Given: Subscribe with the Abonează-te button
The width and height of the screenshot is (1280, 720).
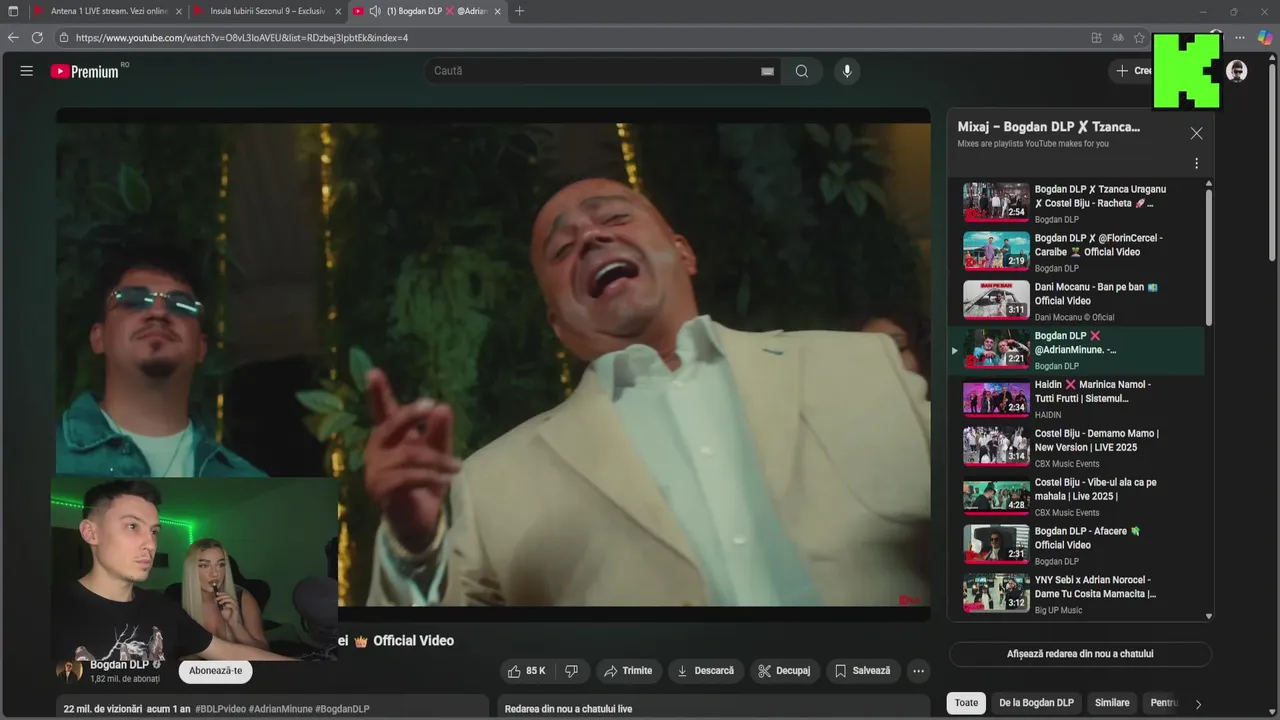Looking at the screenshot, I should tap(215, 671).
